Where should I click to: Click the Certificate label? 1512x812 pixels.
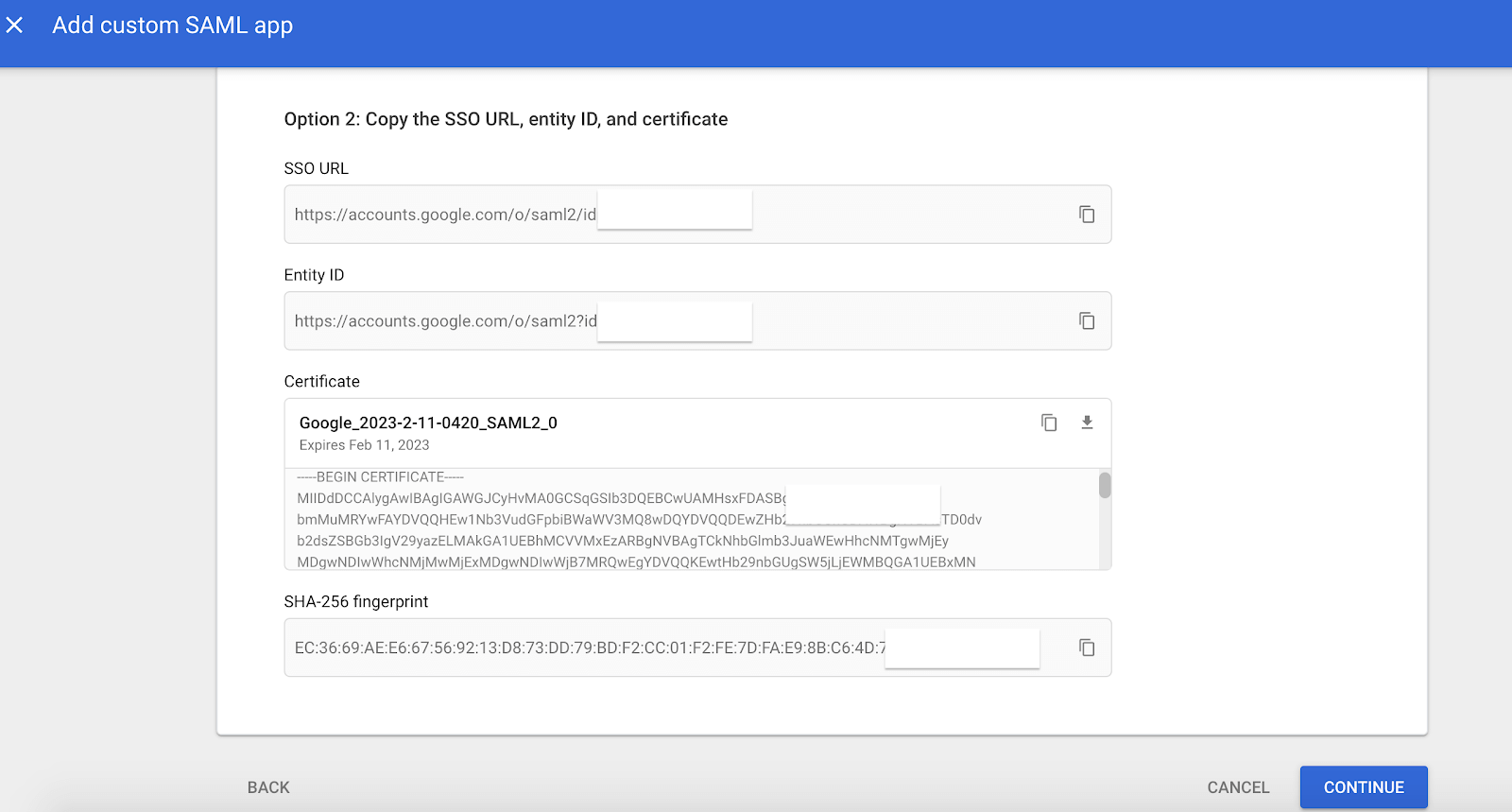pos(321,382)
